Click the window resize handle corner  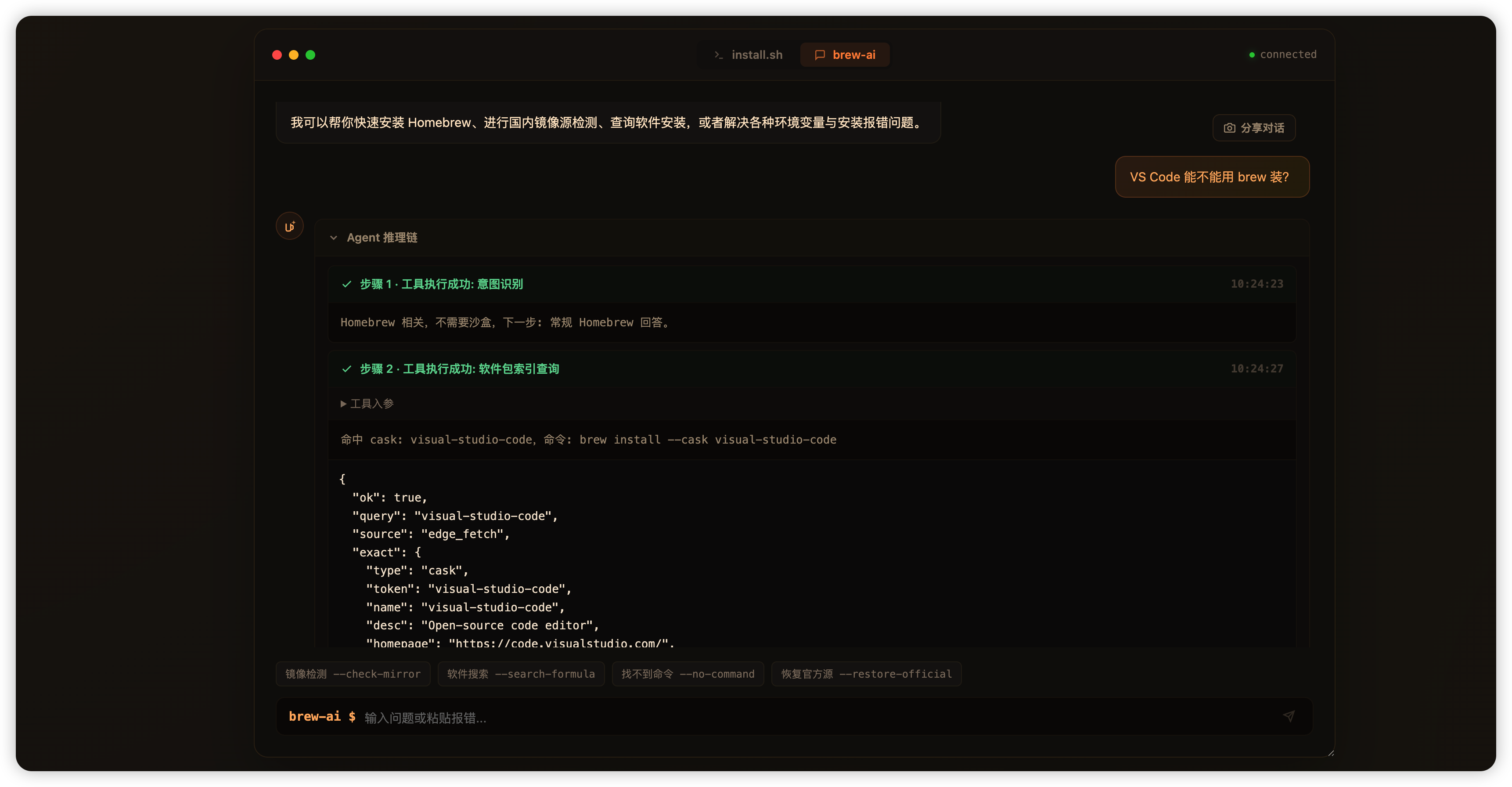click(1331, 753)
